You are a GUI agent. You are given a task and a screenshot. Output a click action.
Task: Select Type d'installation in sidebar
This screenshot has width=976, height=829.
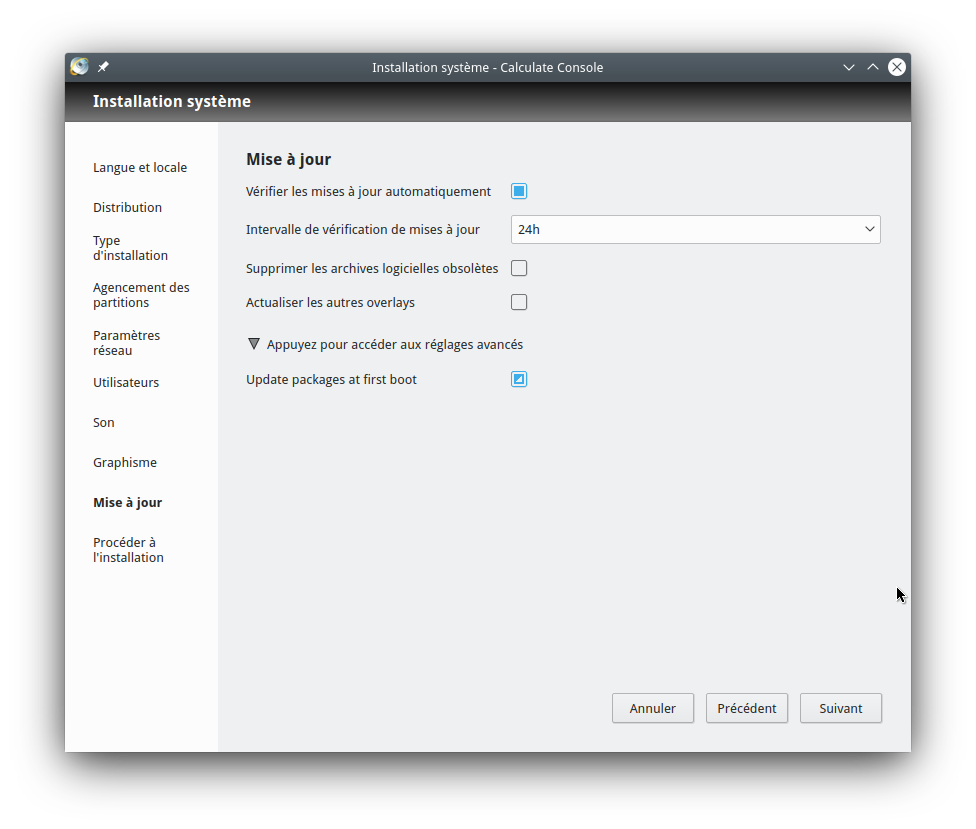130,248
